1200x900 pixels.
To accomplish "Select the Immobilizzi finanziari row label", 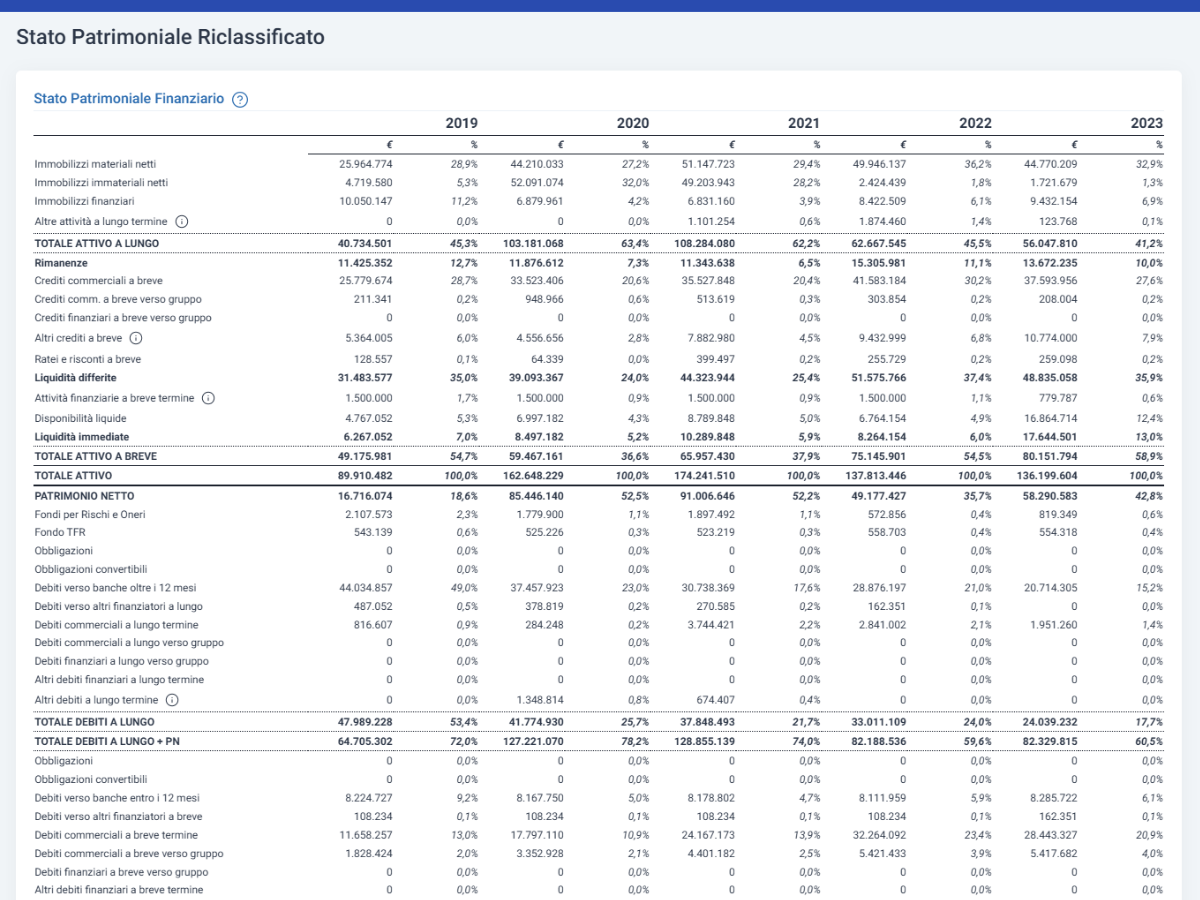I will click(83, 201).
